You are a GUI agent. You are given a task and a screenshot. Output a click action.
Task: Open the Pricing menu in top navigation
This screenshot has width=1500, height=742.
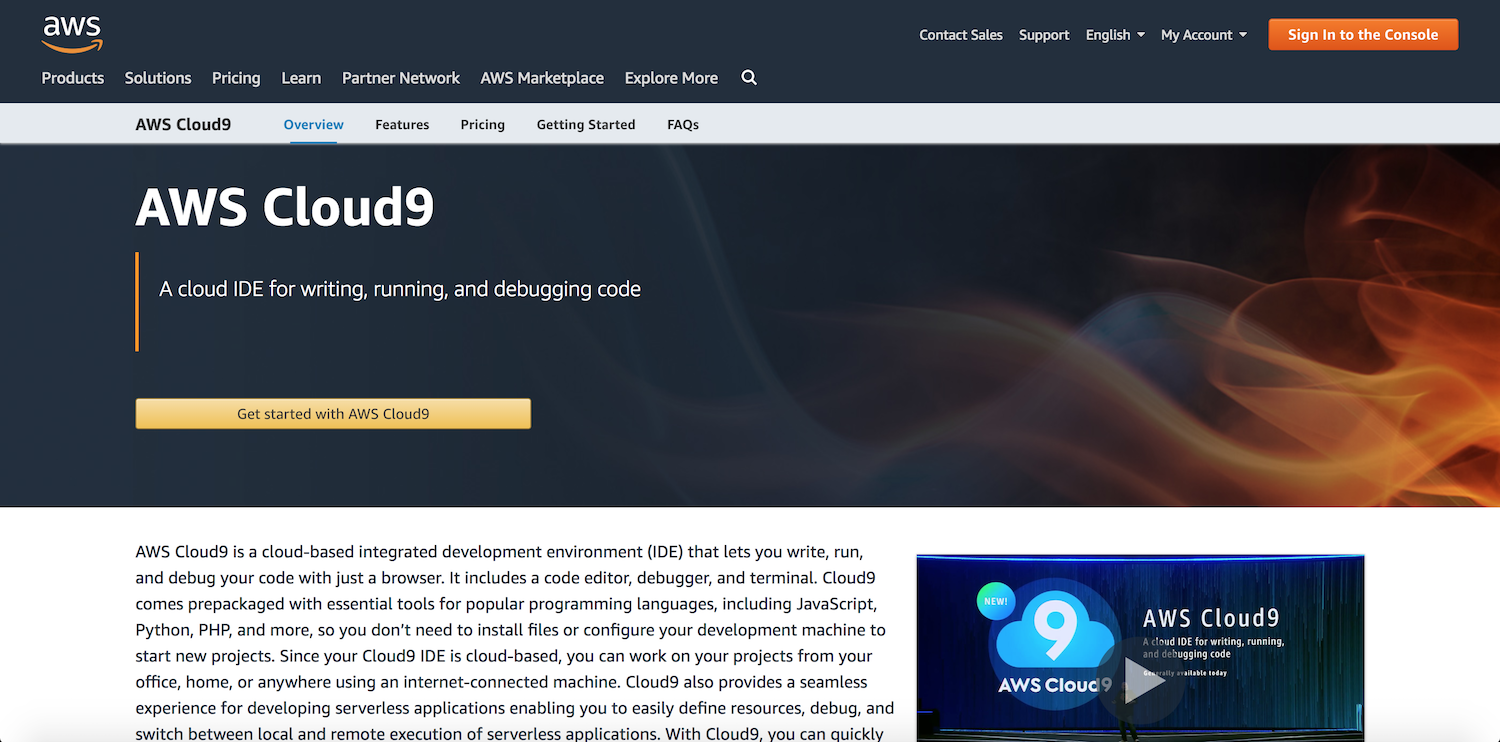pos(236,78)
